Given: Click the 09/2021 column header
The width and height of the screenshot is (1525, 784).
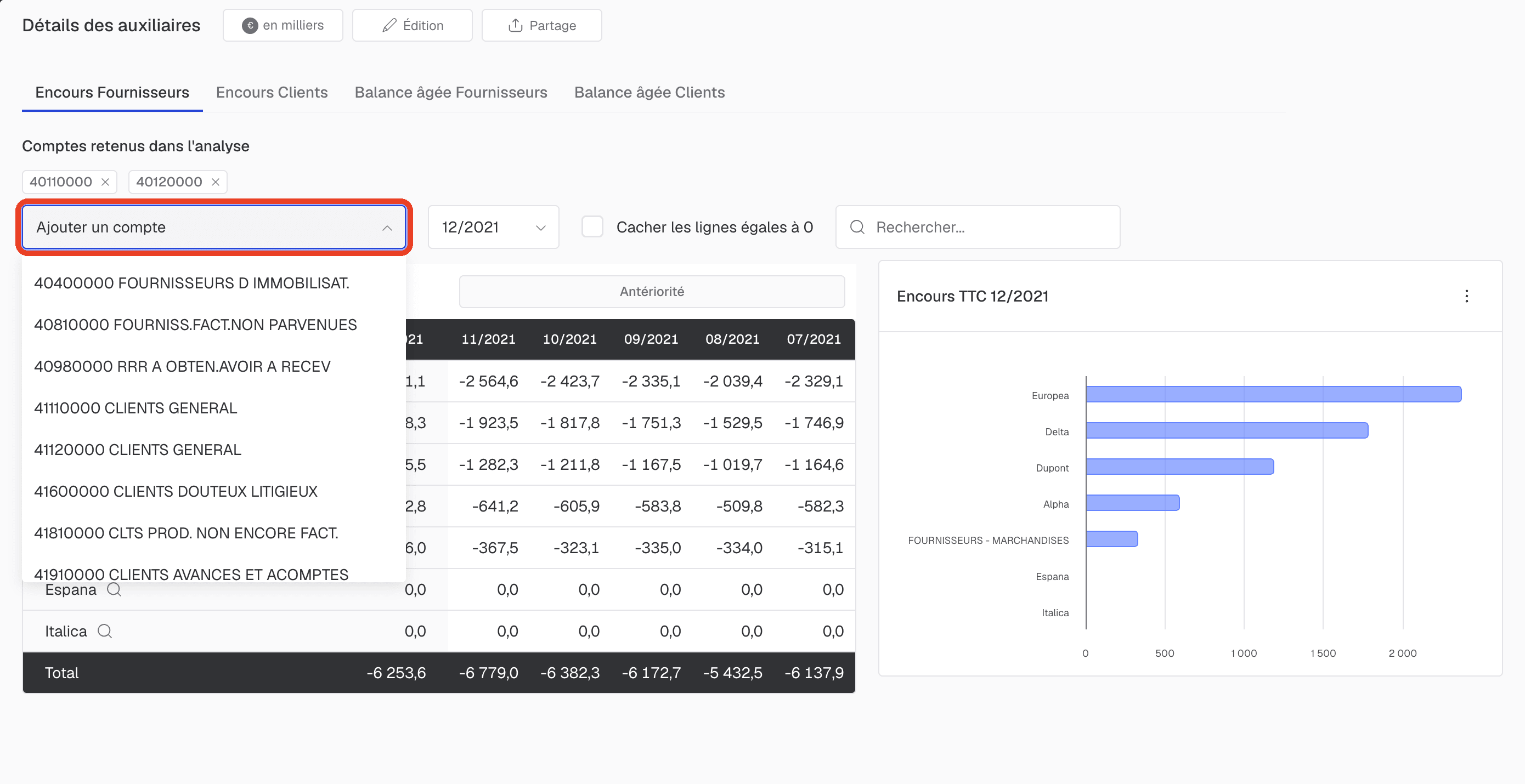Looking at the screenshot, I should [x=651, y=339].
